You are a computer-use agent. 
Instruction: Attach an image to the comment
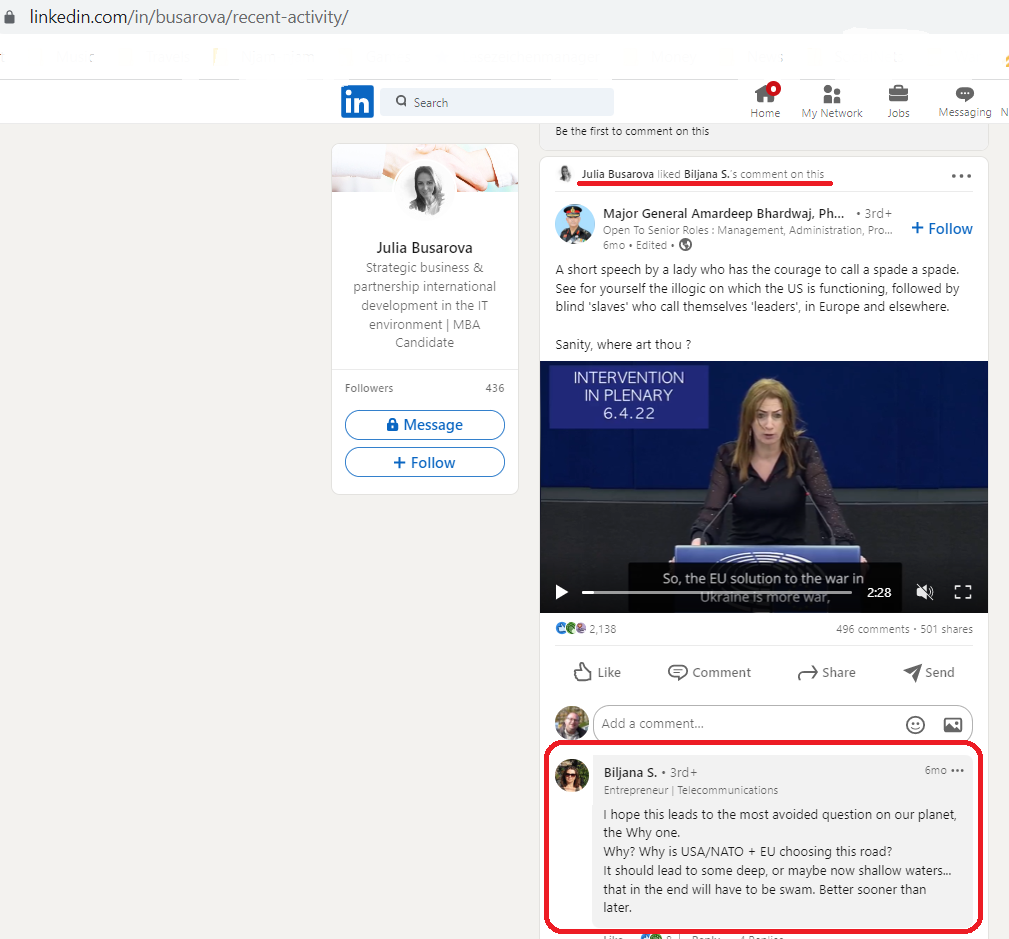click(952, 725)
